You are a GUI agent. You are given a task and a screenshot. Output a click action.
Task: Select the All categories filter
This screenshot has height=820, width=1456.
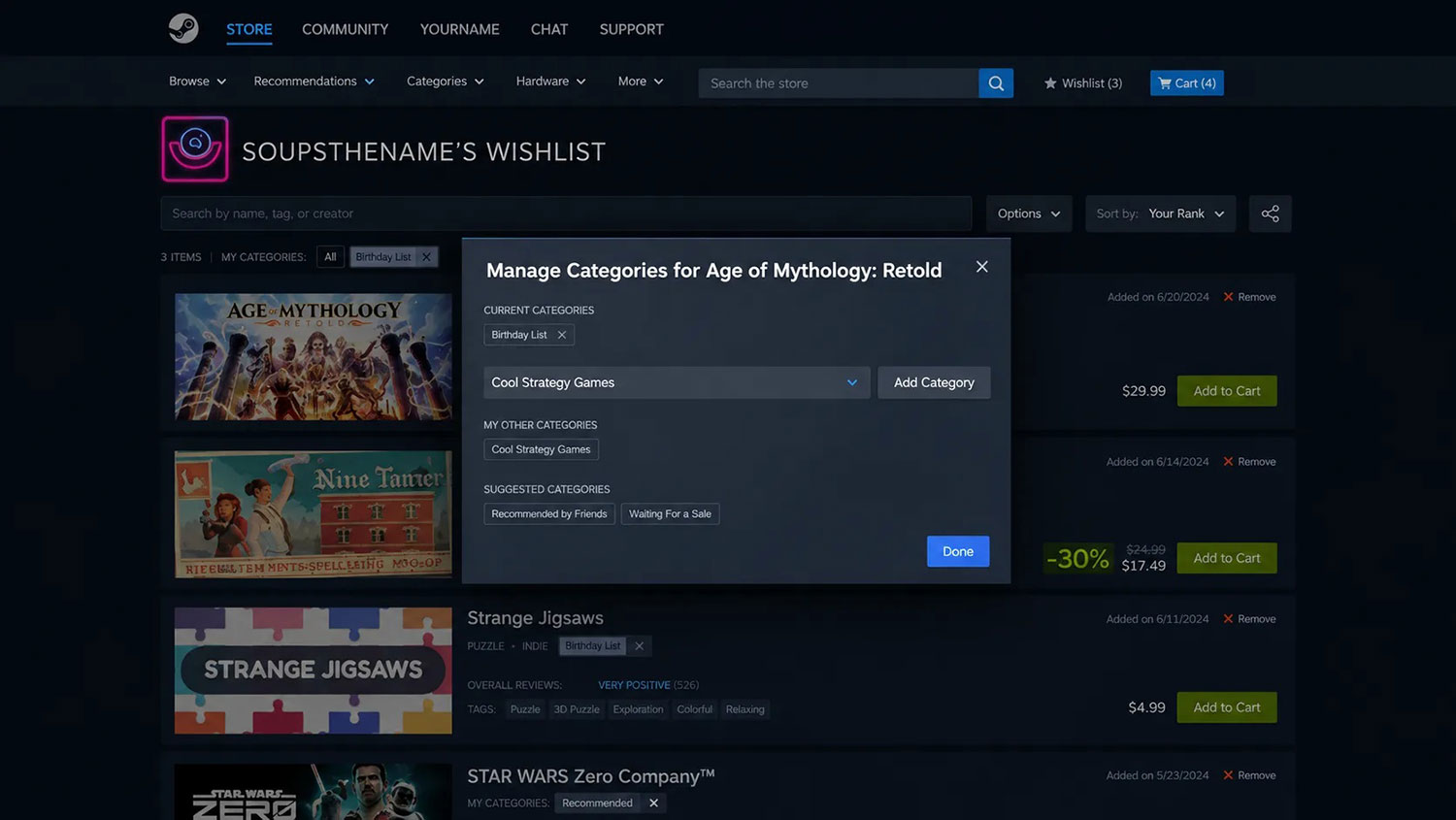tap(330, 257)
